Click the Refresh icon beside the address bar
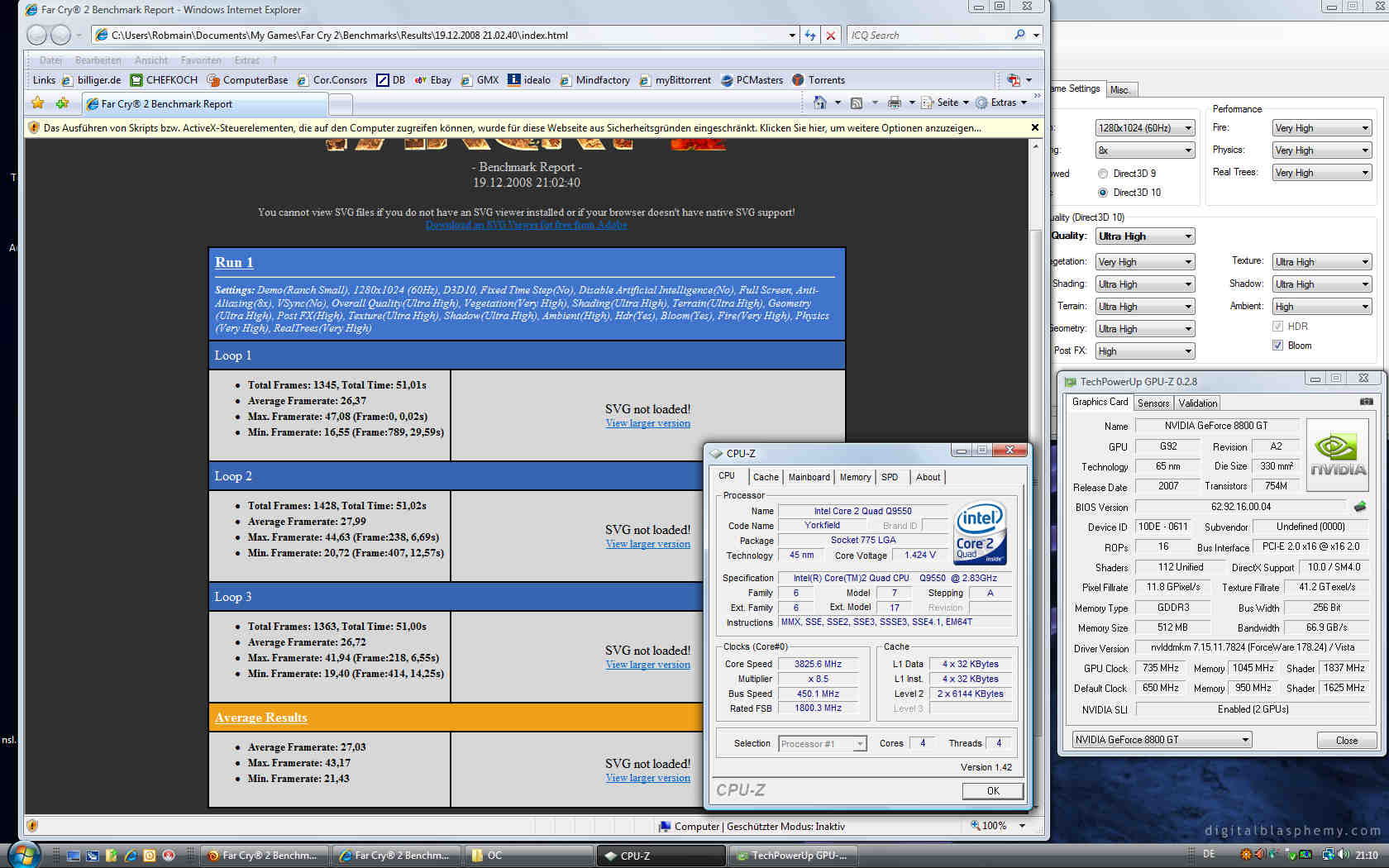The image size is (1389, 868). (810, 35)
